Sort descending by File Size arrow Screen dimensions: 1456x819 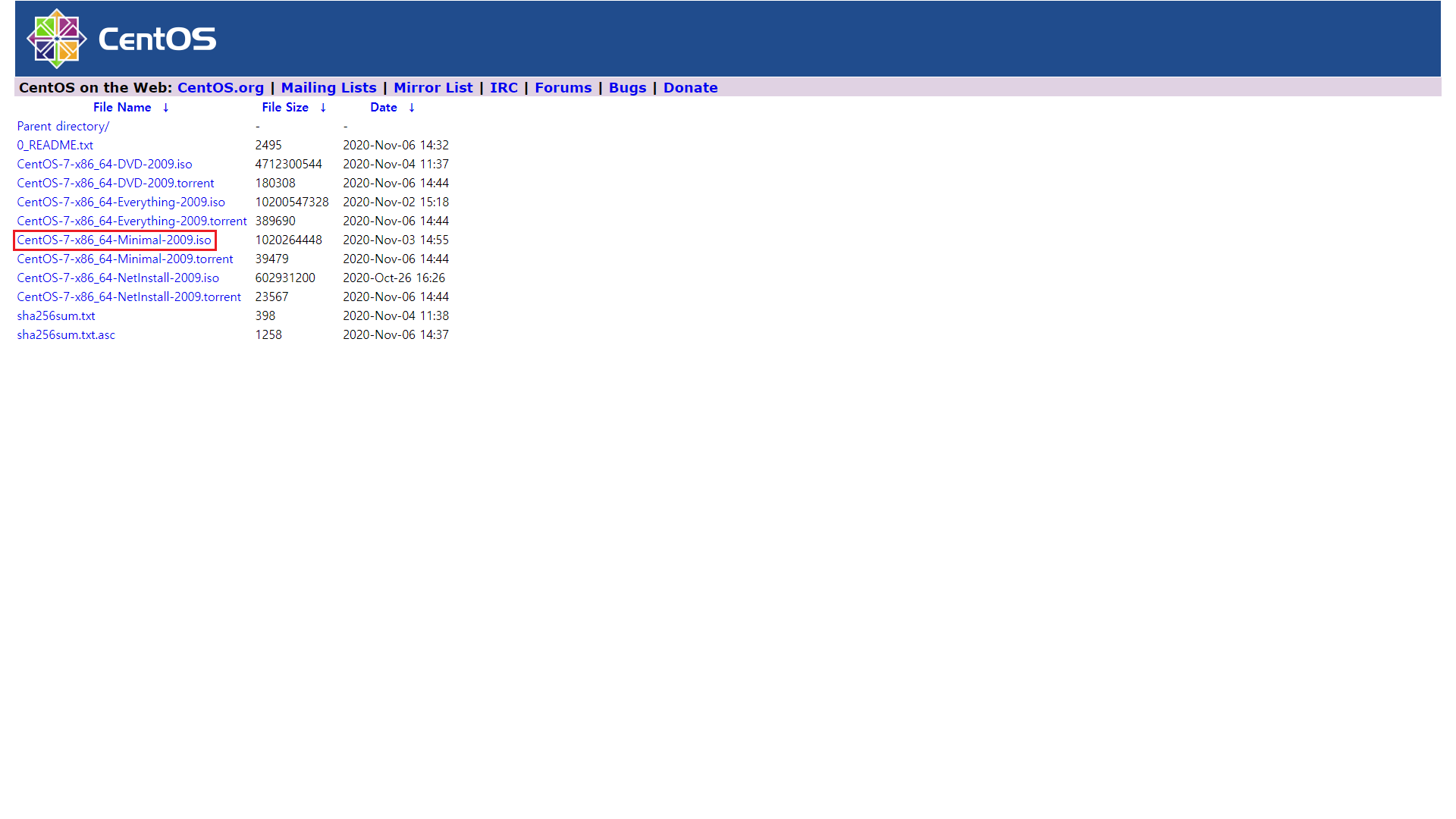click(323, 108)
